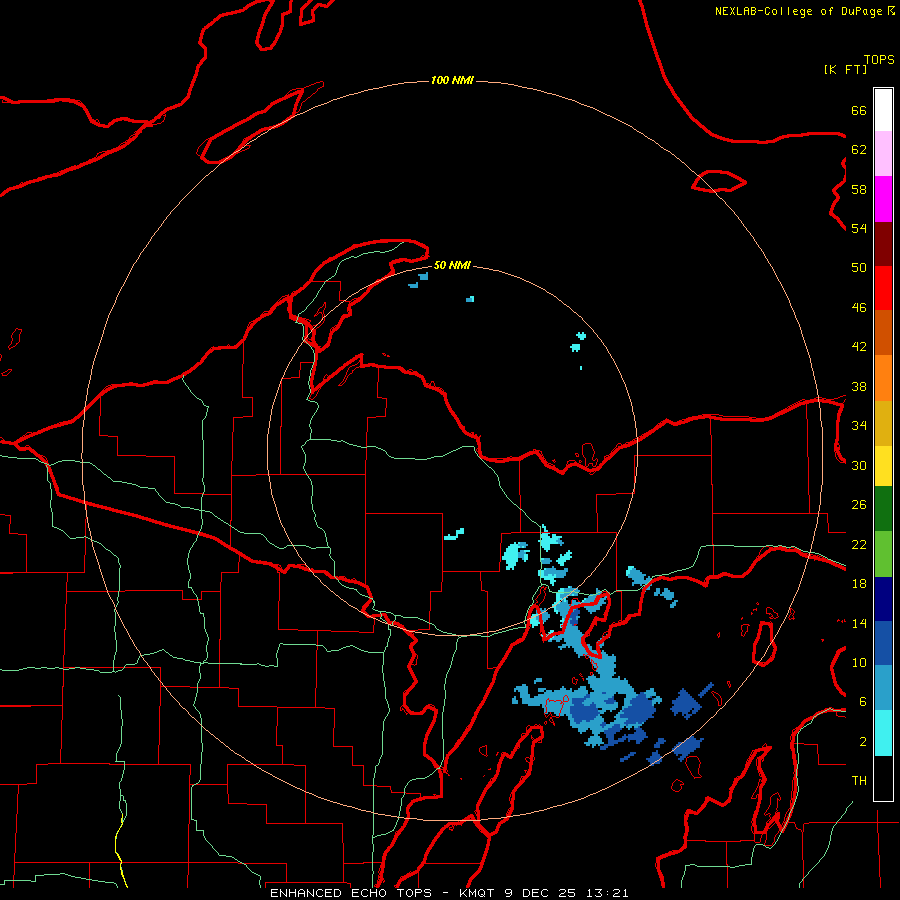Click the gold legend swatch

pyautogui.click(x=883, y=423)
